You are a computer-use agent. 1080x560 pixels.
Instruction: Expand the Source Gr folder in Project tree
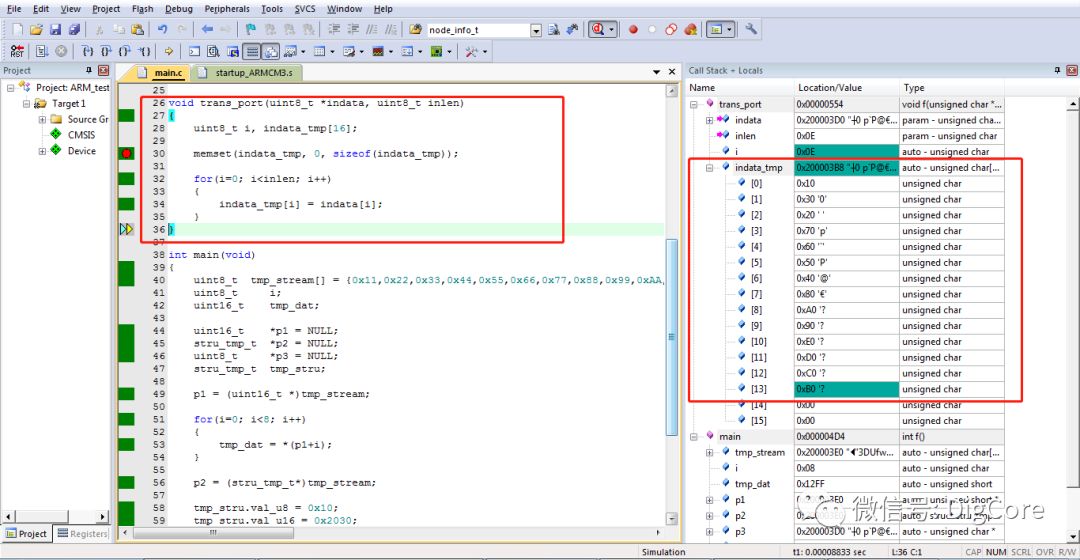42,119
